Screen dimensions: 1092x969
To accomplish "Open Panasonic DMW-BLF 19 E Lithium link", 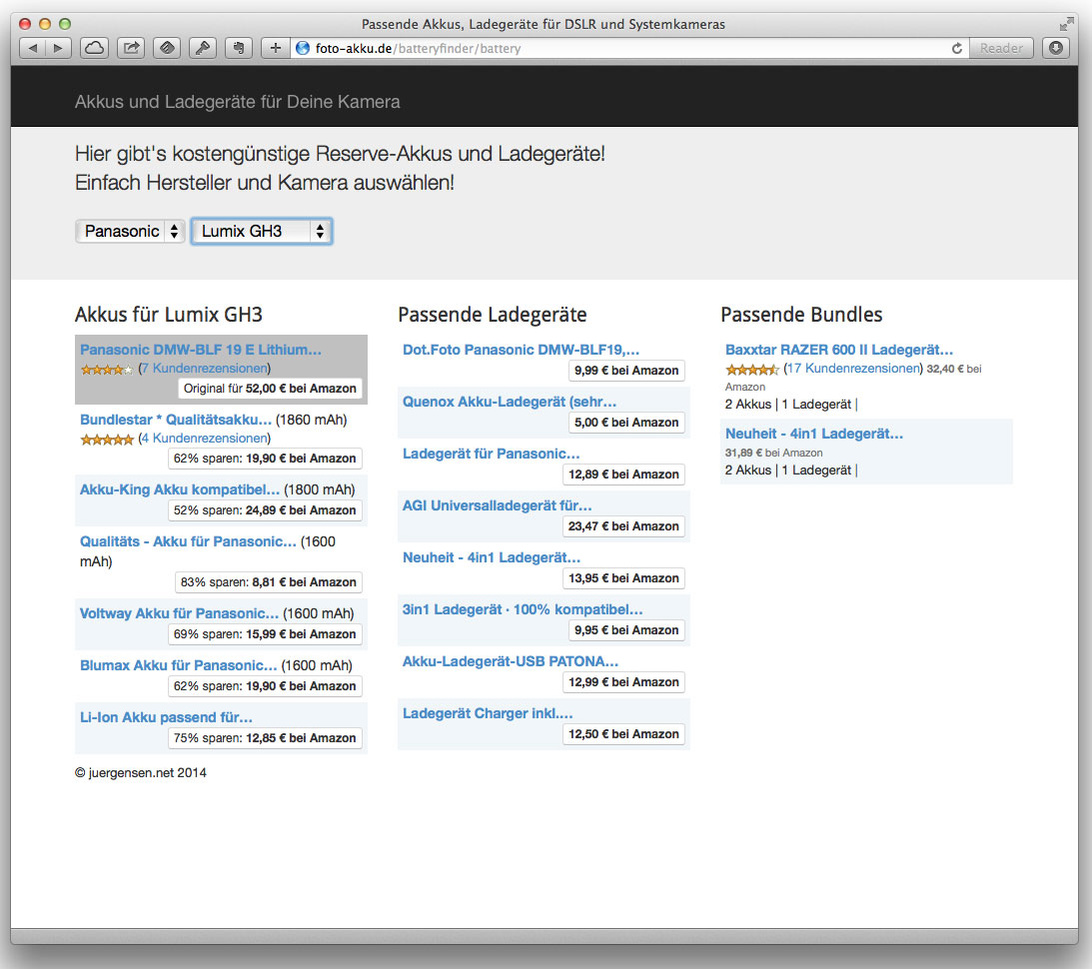I will (x=200, y=350).
